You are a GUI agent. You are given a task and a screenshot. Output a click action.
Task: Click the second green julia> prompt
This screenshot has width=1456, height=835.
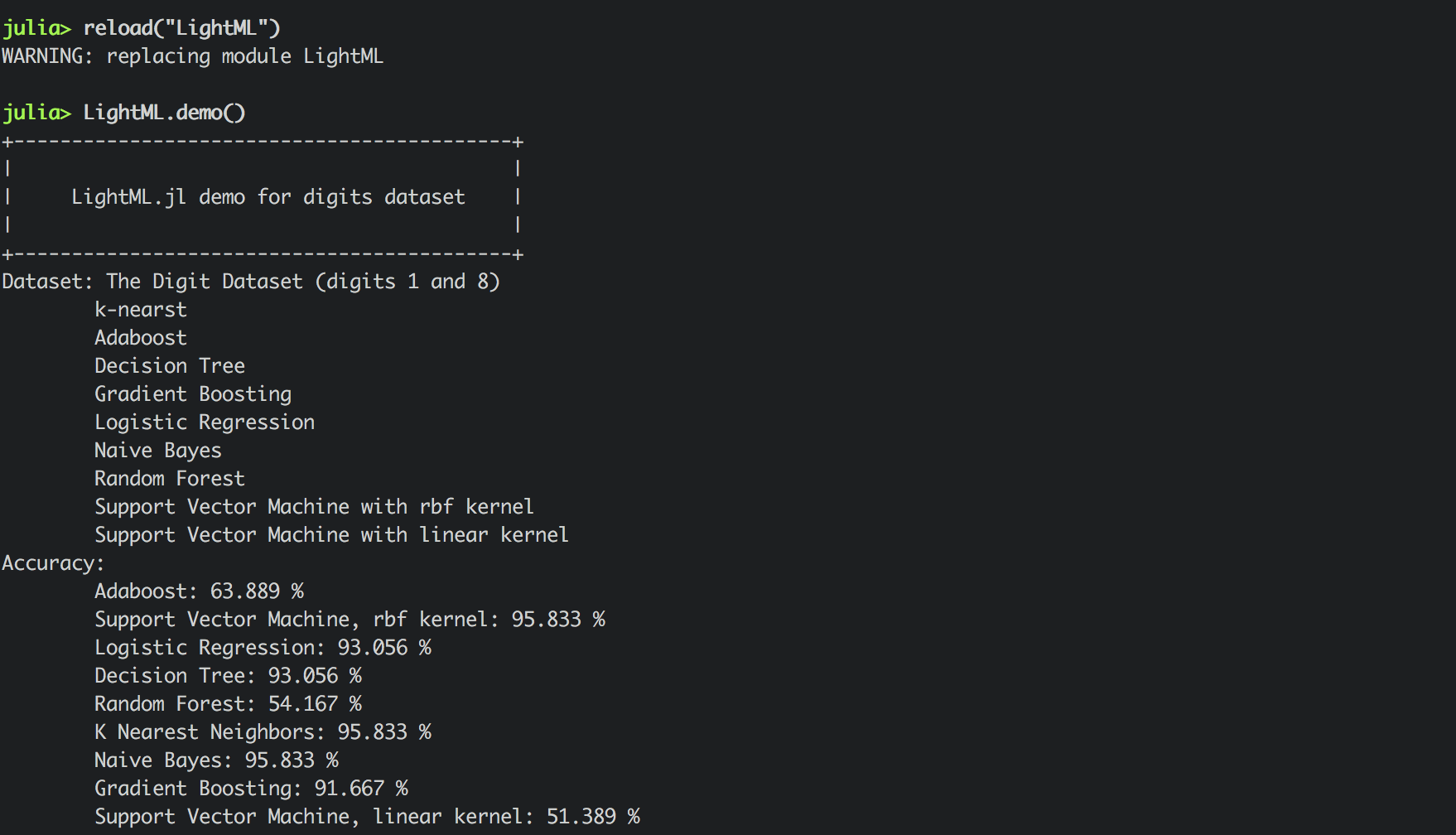(x=37, y=113)
